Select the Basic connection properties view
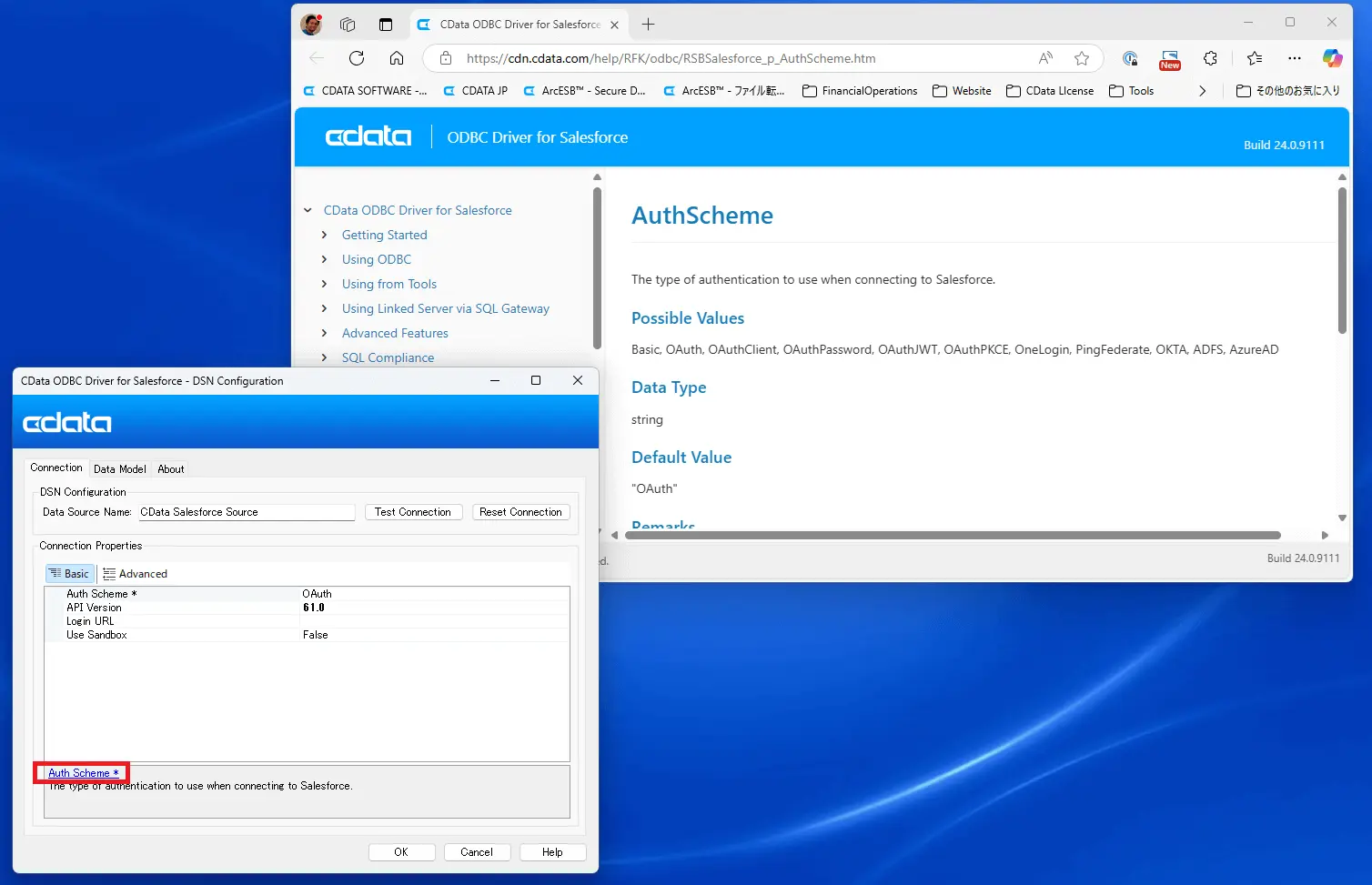This screenshot has height=885, width=1372. [69, 573]
